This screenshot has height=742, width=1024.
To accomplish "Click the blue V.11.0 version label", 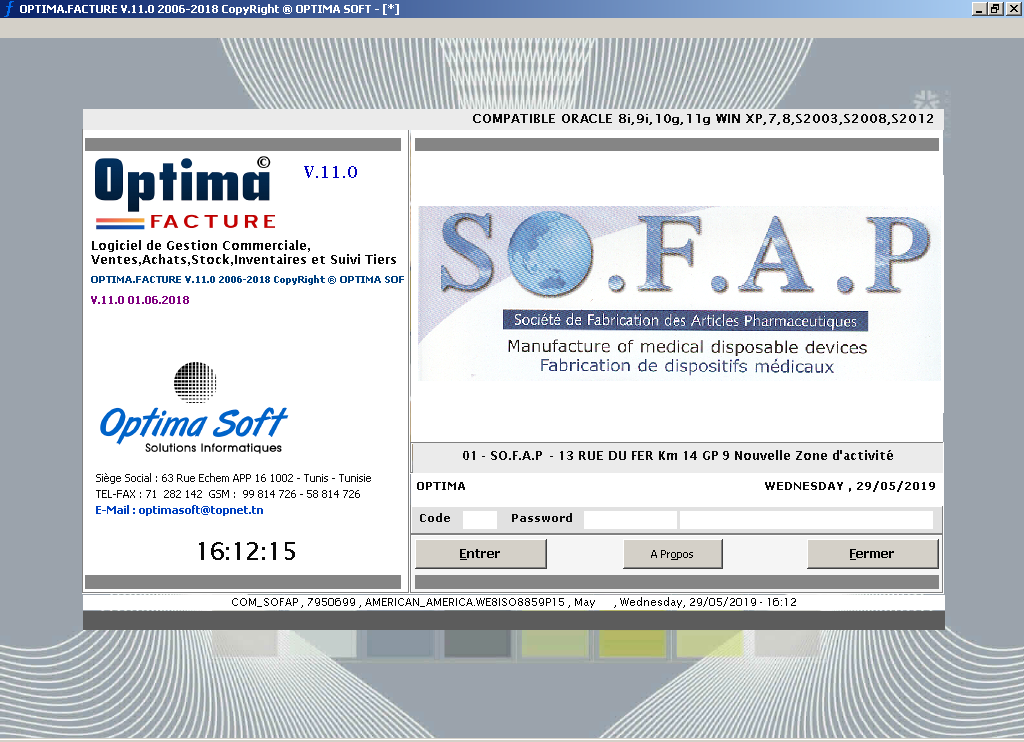I will click(330, 172).
